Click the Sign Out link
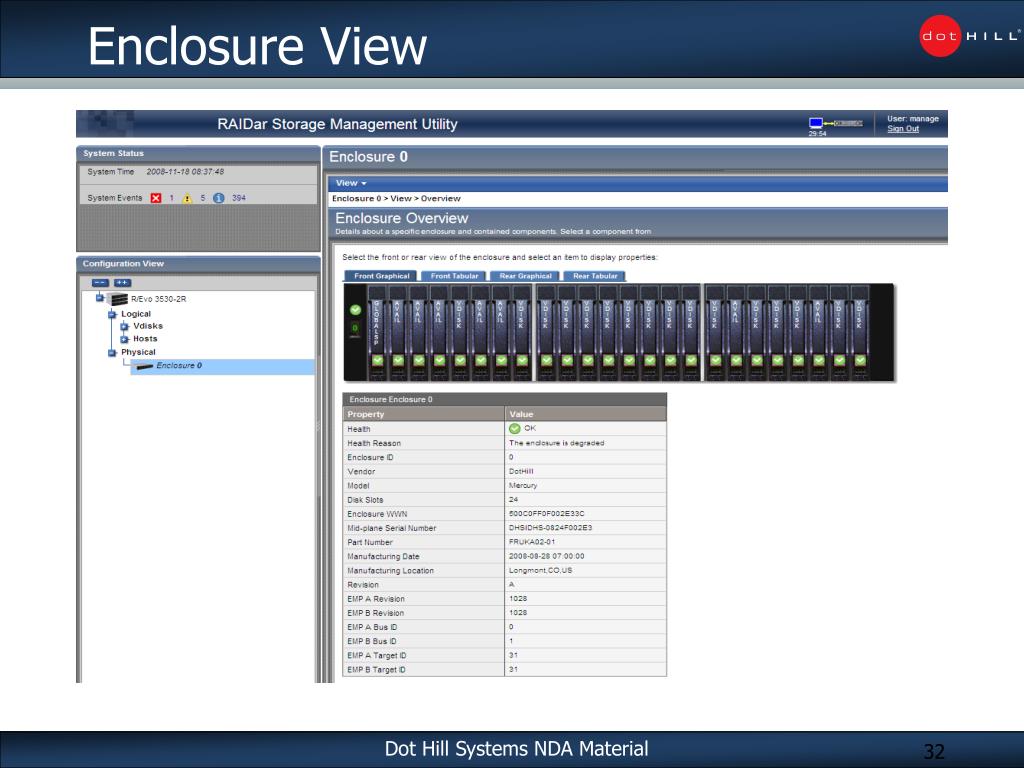The height and width of the screenshot is (768, 1024). [903, 129]
